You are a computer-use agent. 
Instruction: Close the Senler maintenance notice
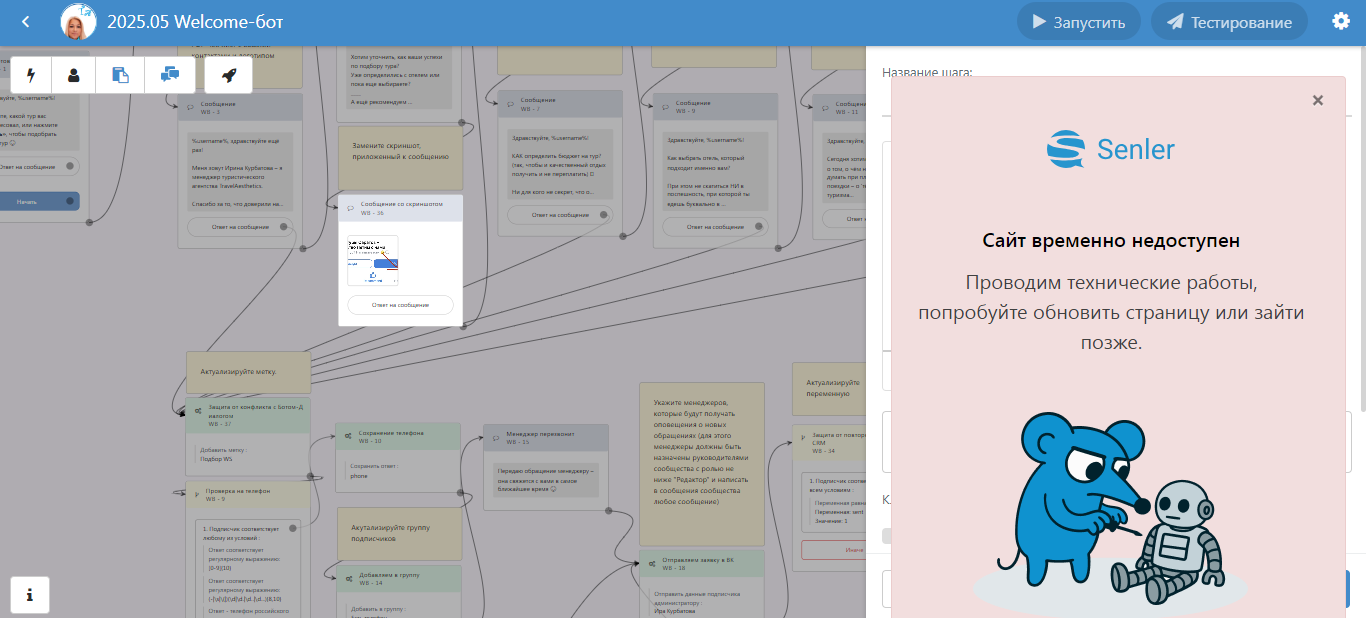[1318, 100]
